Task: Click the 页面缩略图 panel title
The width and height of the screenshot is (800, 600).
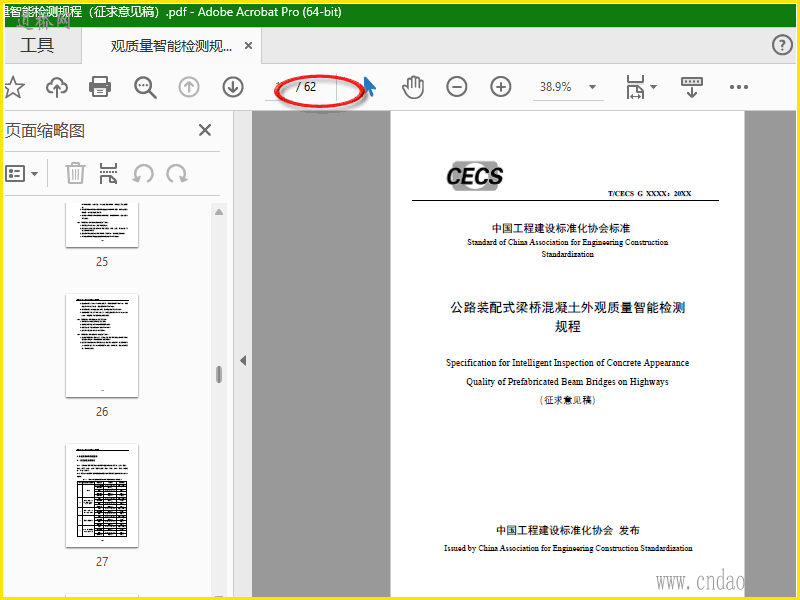Action: tap(45, 131)
